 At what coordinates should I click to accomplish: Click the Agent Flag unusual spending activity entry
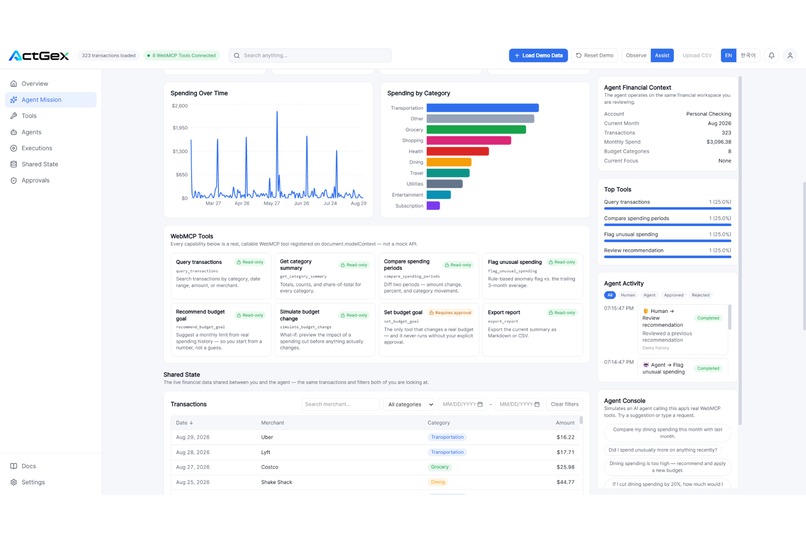(682, 368)
